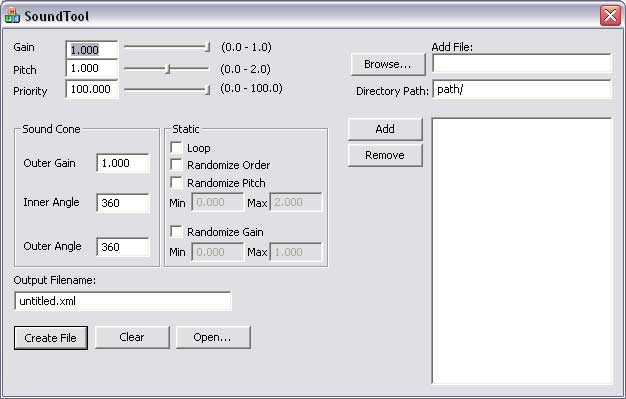
Task: Click the Remove button
Action: pos(385,155)
